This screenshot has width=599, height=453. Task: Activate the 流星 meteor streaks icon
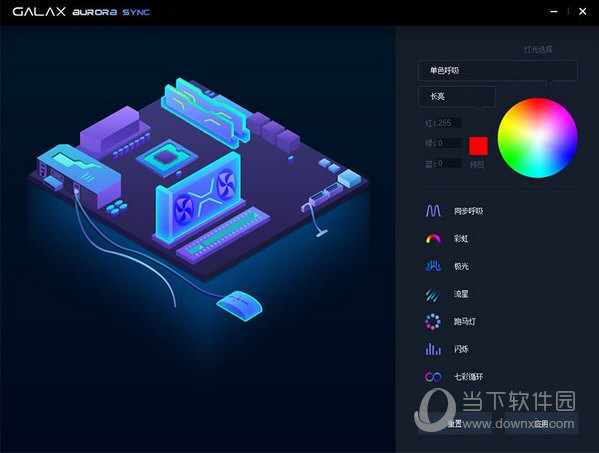433,294
